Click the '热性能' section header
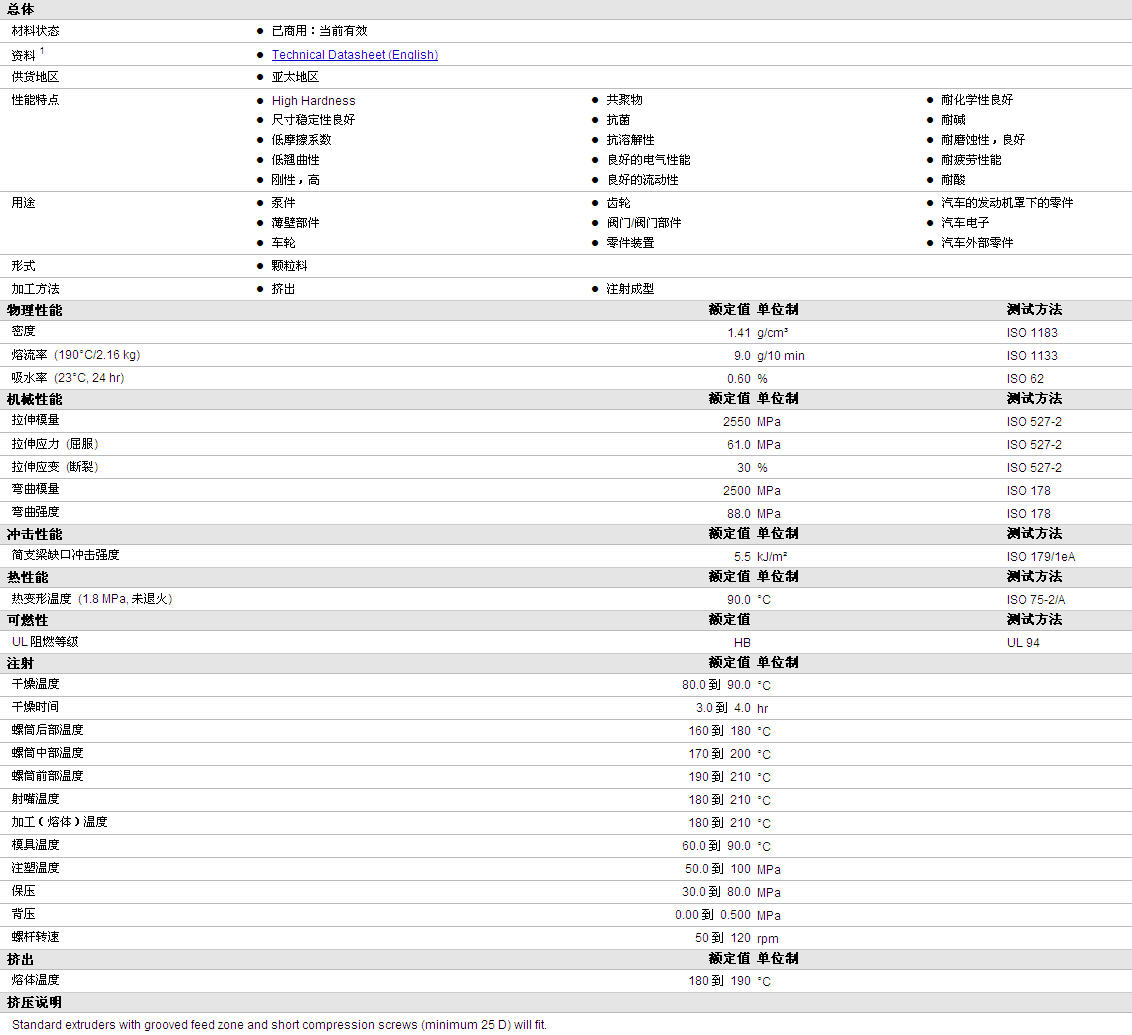Screen dimensions: 1132x1035 (x=27, y=577)
